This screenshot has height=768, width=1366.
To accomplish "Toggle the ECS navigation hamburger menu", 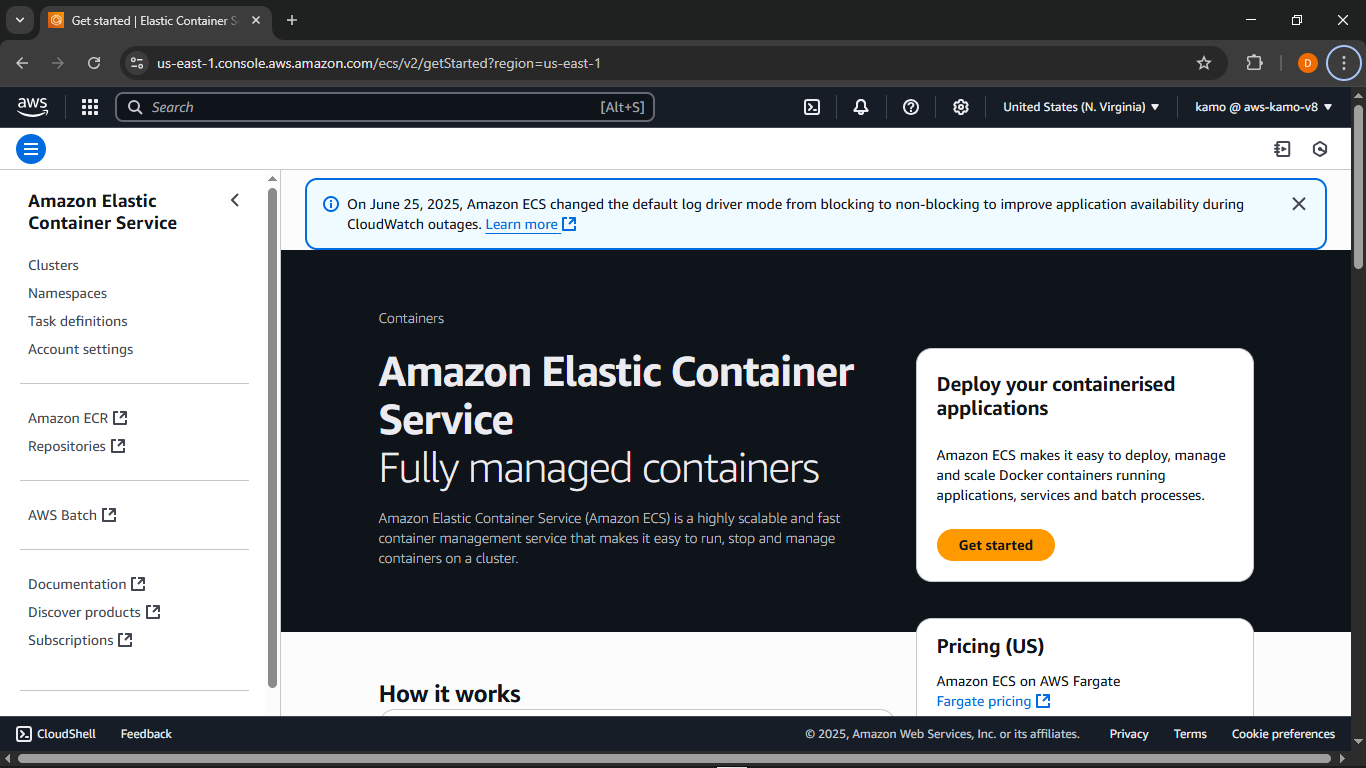I will 31,148.
